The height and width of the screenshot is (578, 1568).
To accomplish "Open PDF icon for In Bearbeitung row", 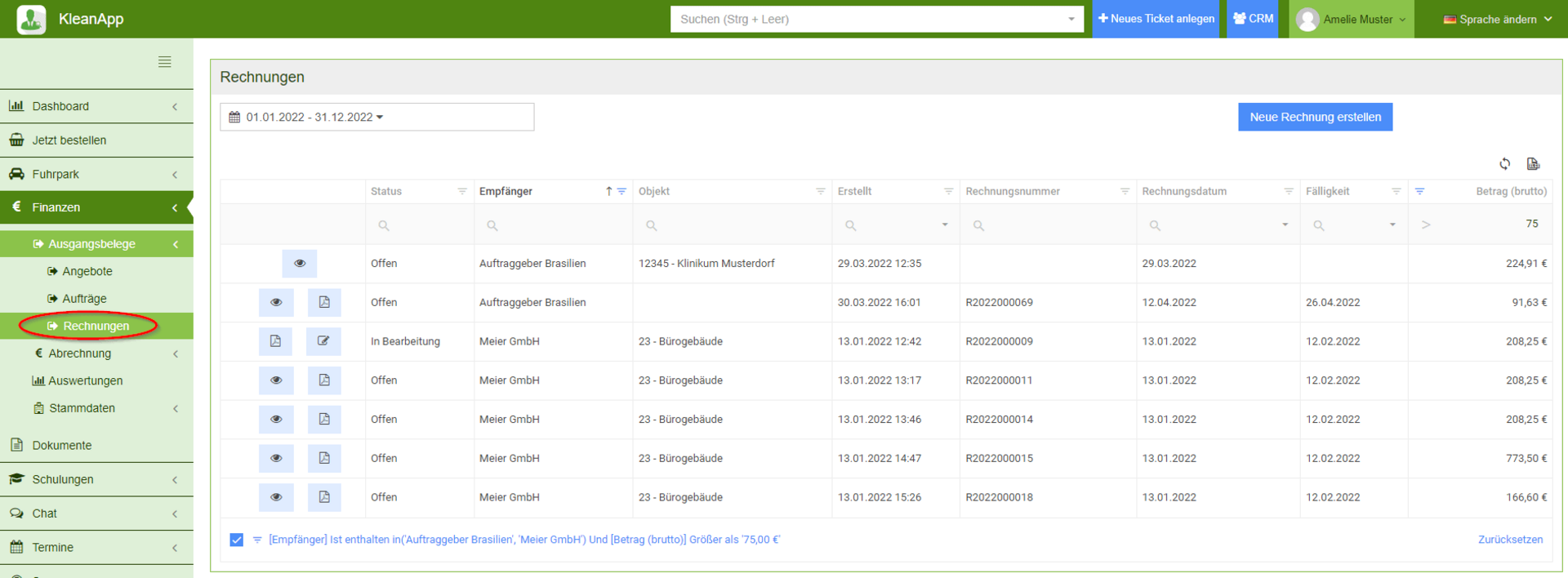I will click(275, 341).
